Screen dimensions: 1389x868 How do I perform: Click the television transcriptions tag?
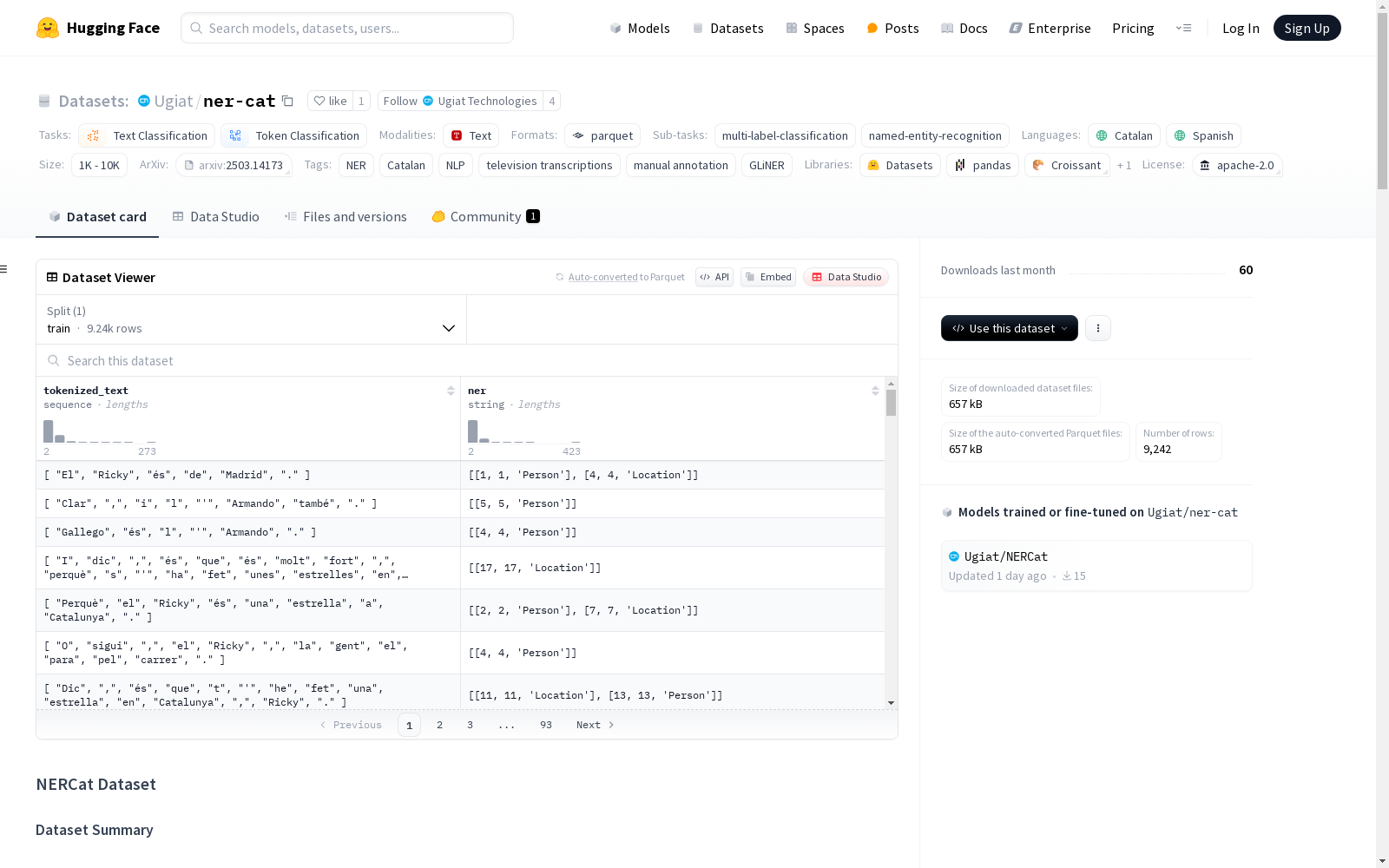[550, 165]
